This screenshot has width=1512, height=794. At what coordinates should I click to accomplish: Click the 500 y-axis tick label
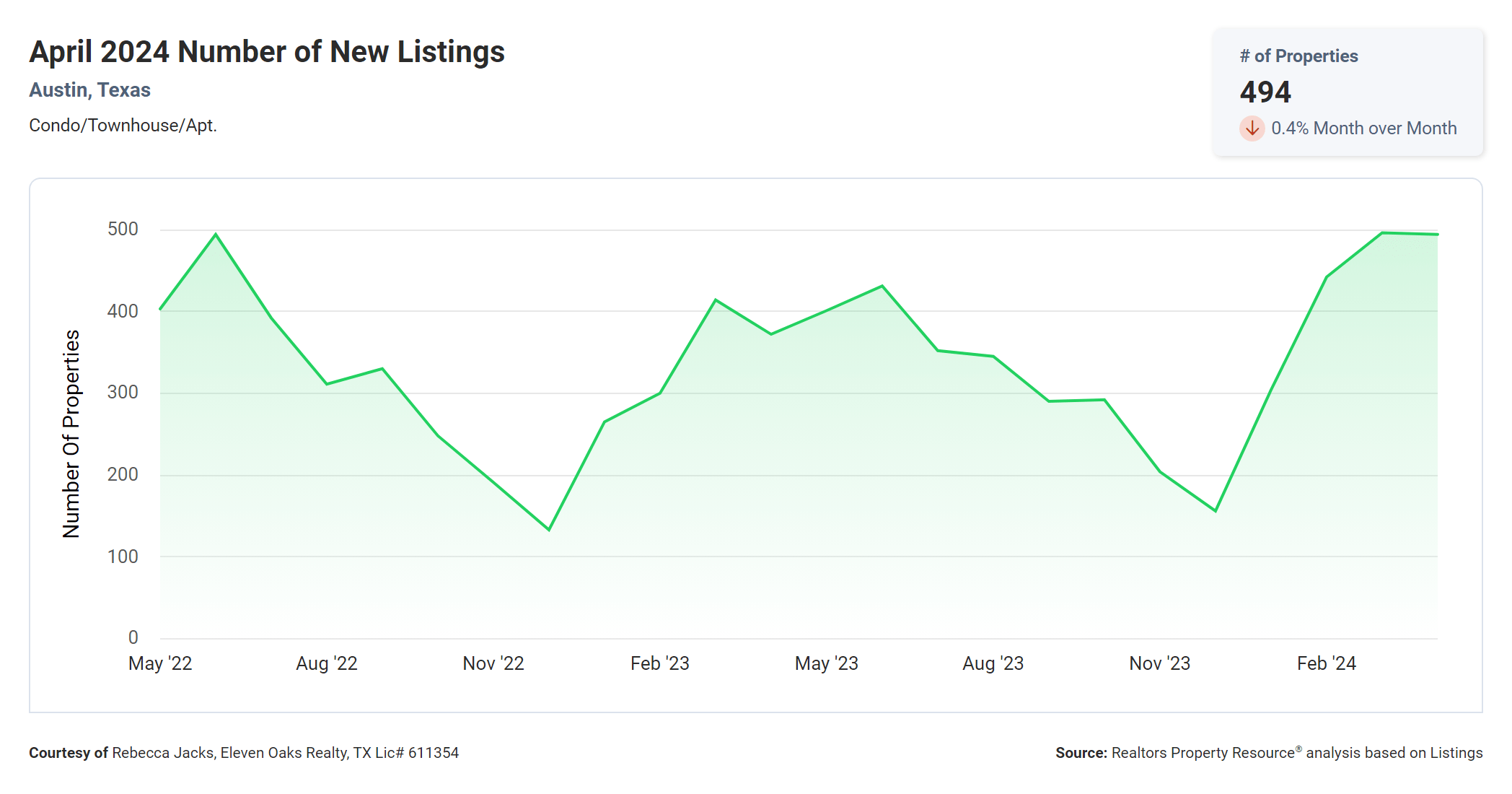pos(123,230)
